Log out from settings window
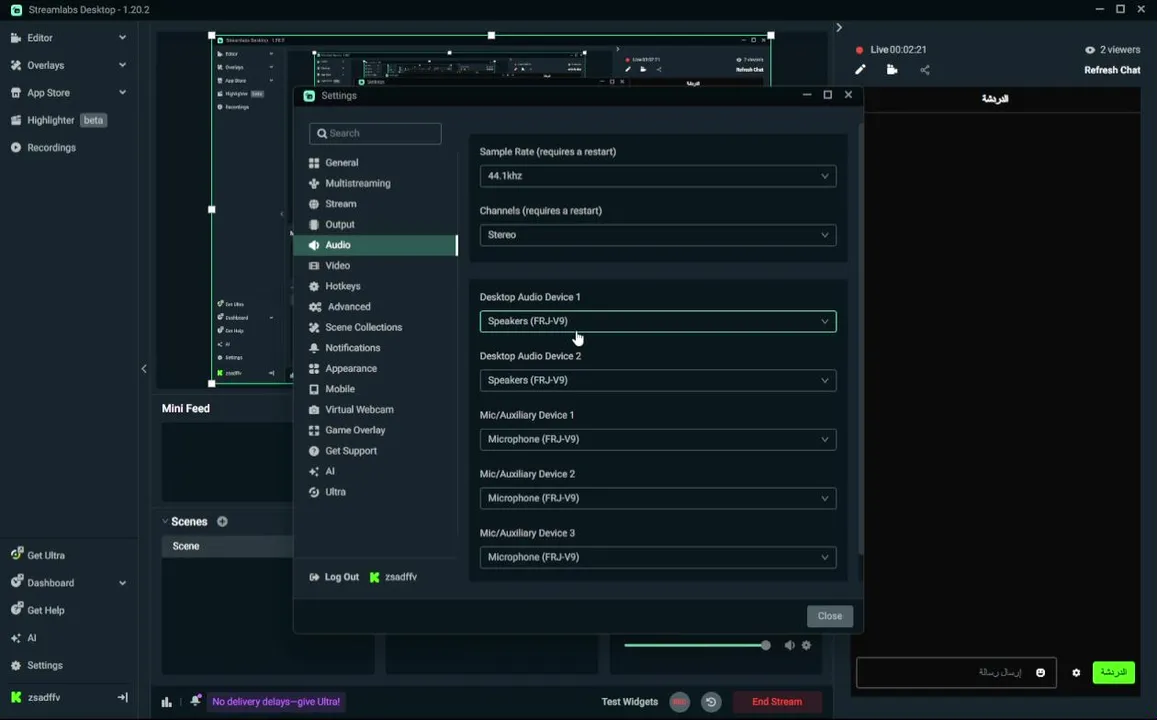Screen dimensions: 1157x720 point(334,577)
